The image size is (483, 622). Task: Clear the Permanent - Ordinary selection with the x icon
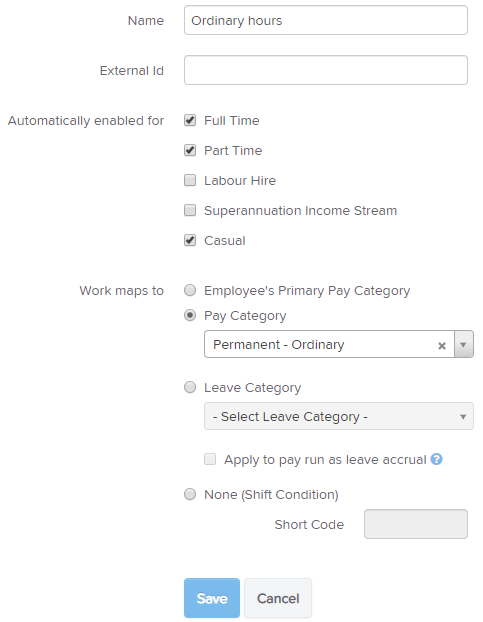pos(442,346)
